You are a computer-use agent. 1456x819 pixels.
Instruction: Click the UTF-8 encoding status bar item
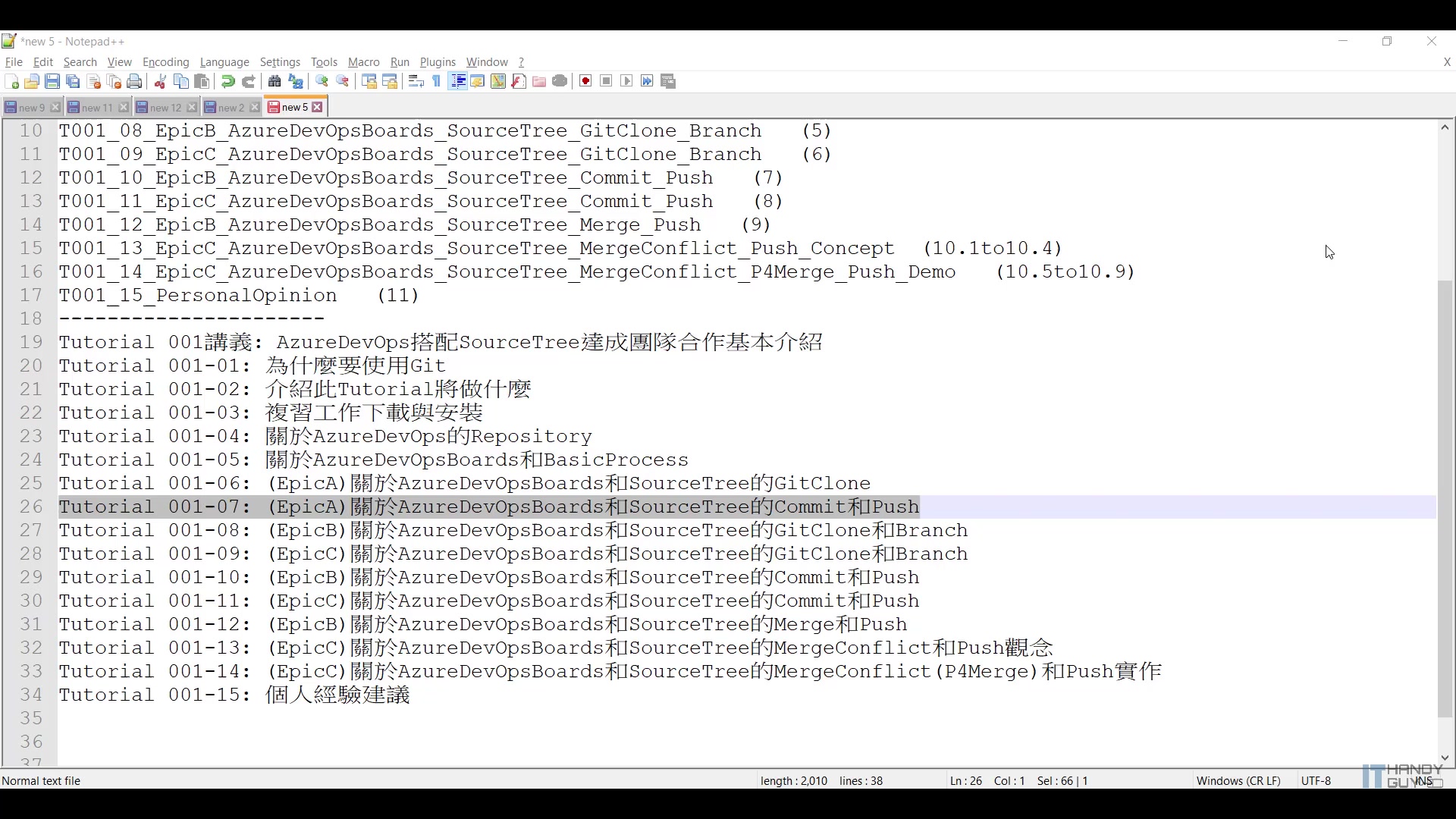coord(1316,780)
